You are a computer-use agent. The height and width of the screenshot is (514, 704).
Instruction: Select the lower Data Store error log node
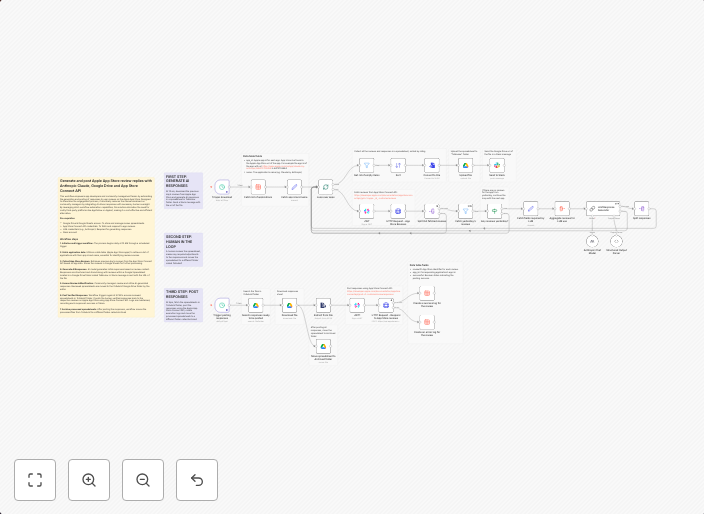coord(427,322)
